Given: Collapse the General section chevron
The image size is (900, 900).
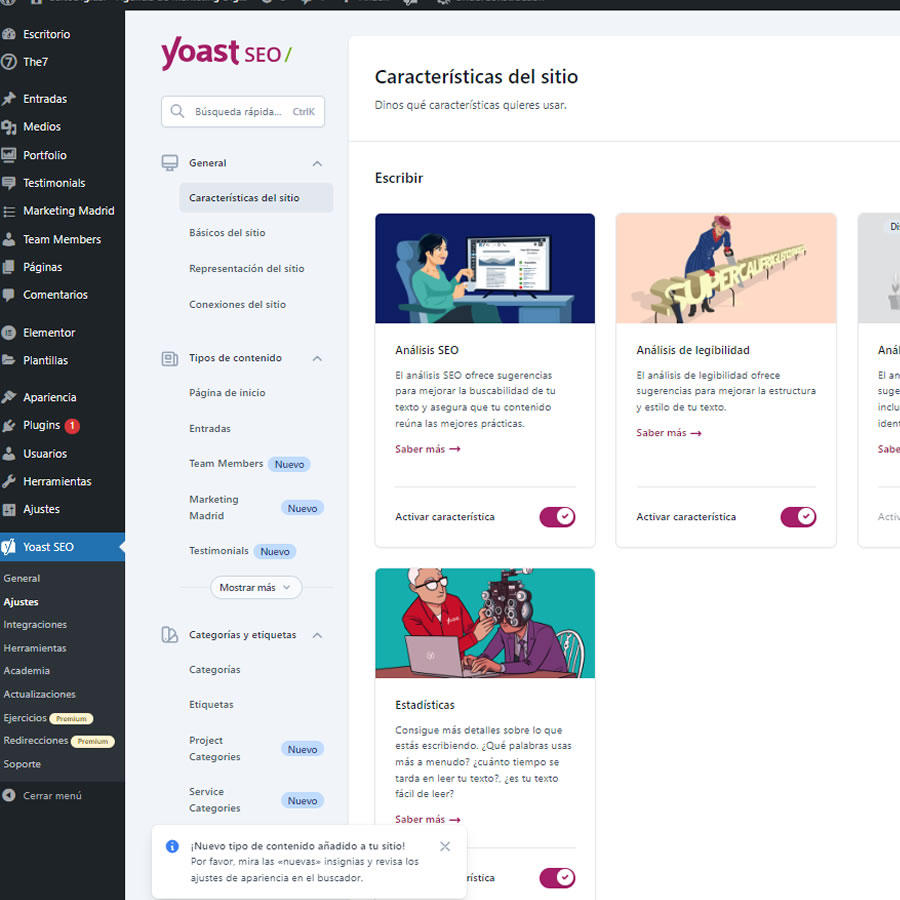Looking at the screenshot, I should [317, 162].
